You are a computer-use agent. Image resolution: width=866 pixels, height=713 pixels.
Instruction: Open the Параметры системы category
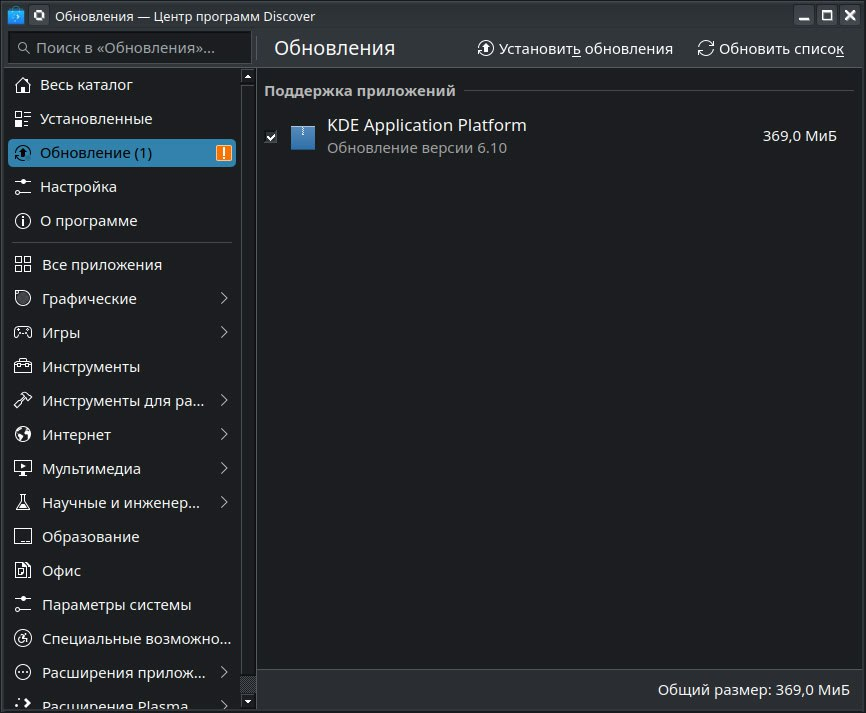[122, 604]
